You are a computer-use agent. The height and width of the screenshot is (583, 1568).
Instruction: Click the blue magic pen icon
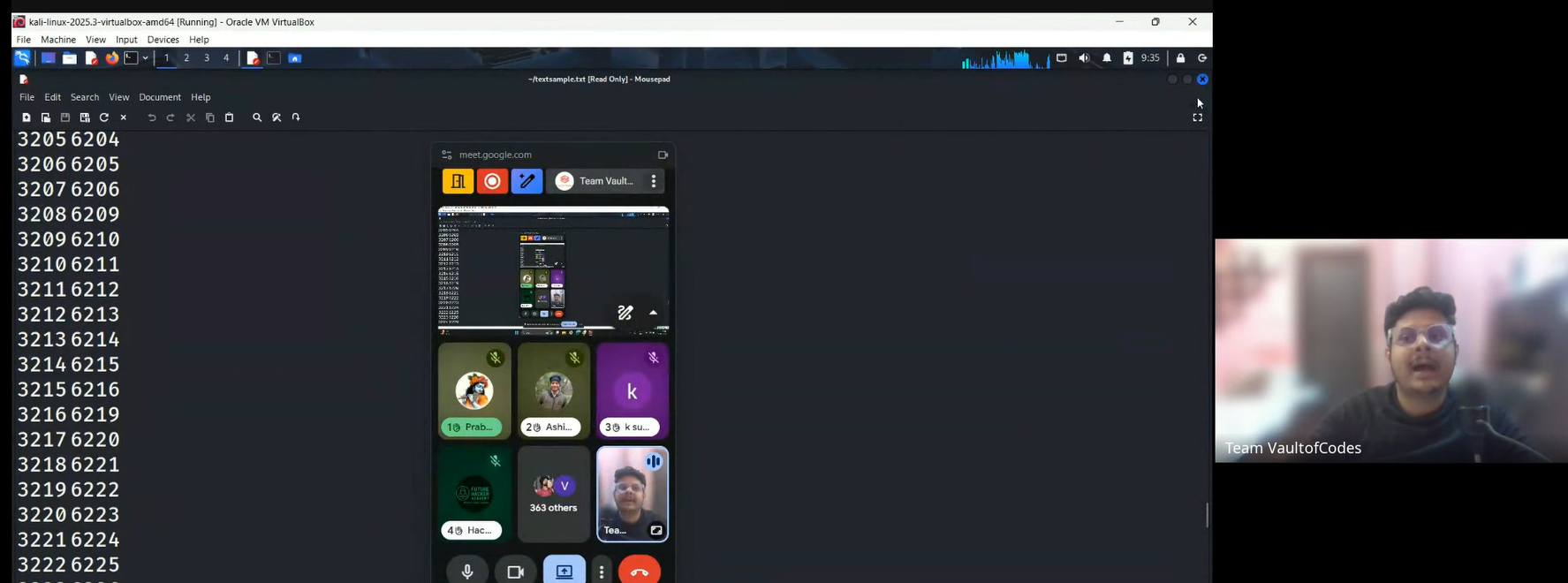[x=526, y=181]
